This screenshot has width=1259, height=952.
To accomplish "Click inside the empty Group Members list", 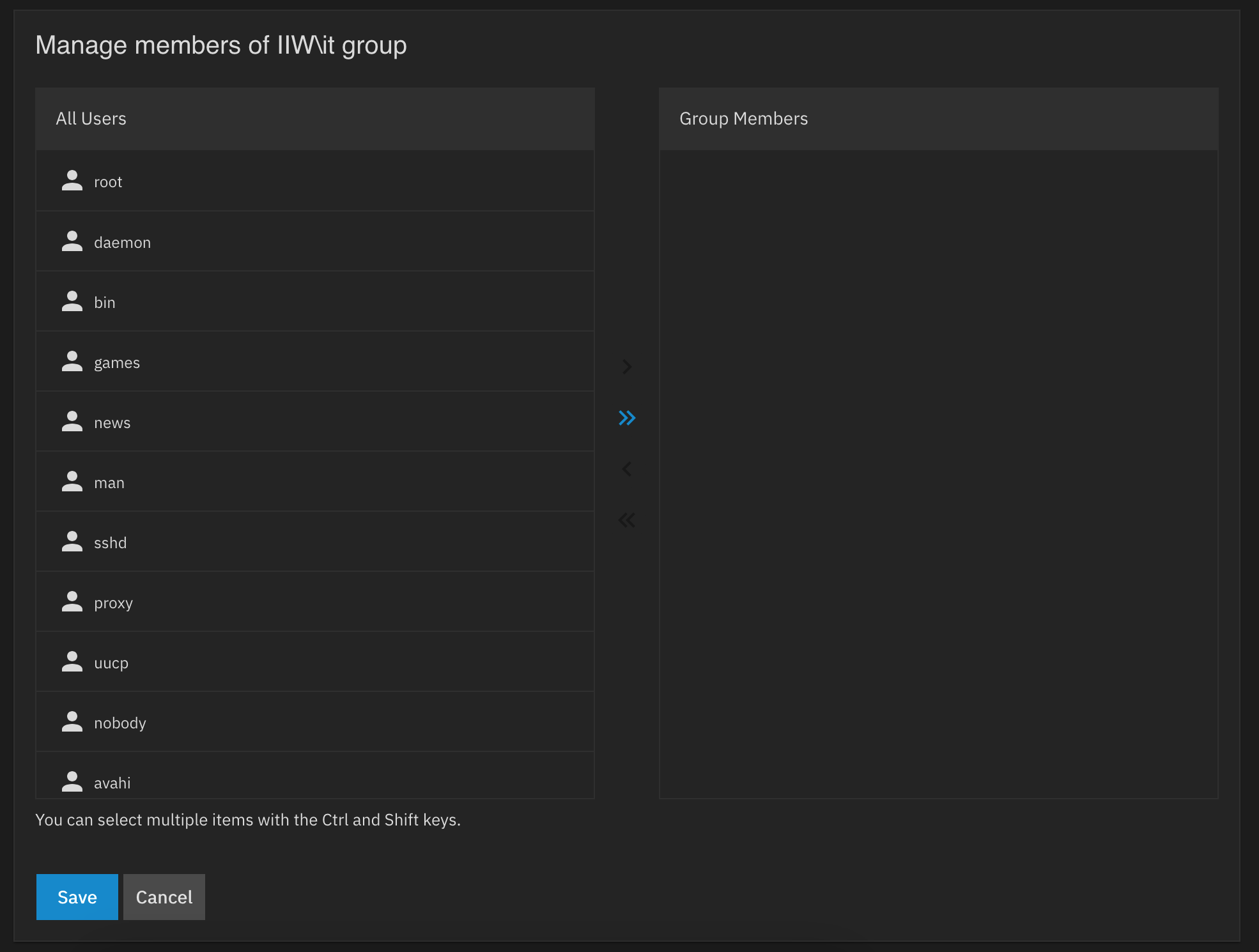I will [x=939, y=474].
